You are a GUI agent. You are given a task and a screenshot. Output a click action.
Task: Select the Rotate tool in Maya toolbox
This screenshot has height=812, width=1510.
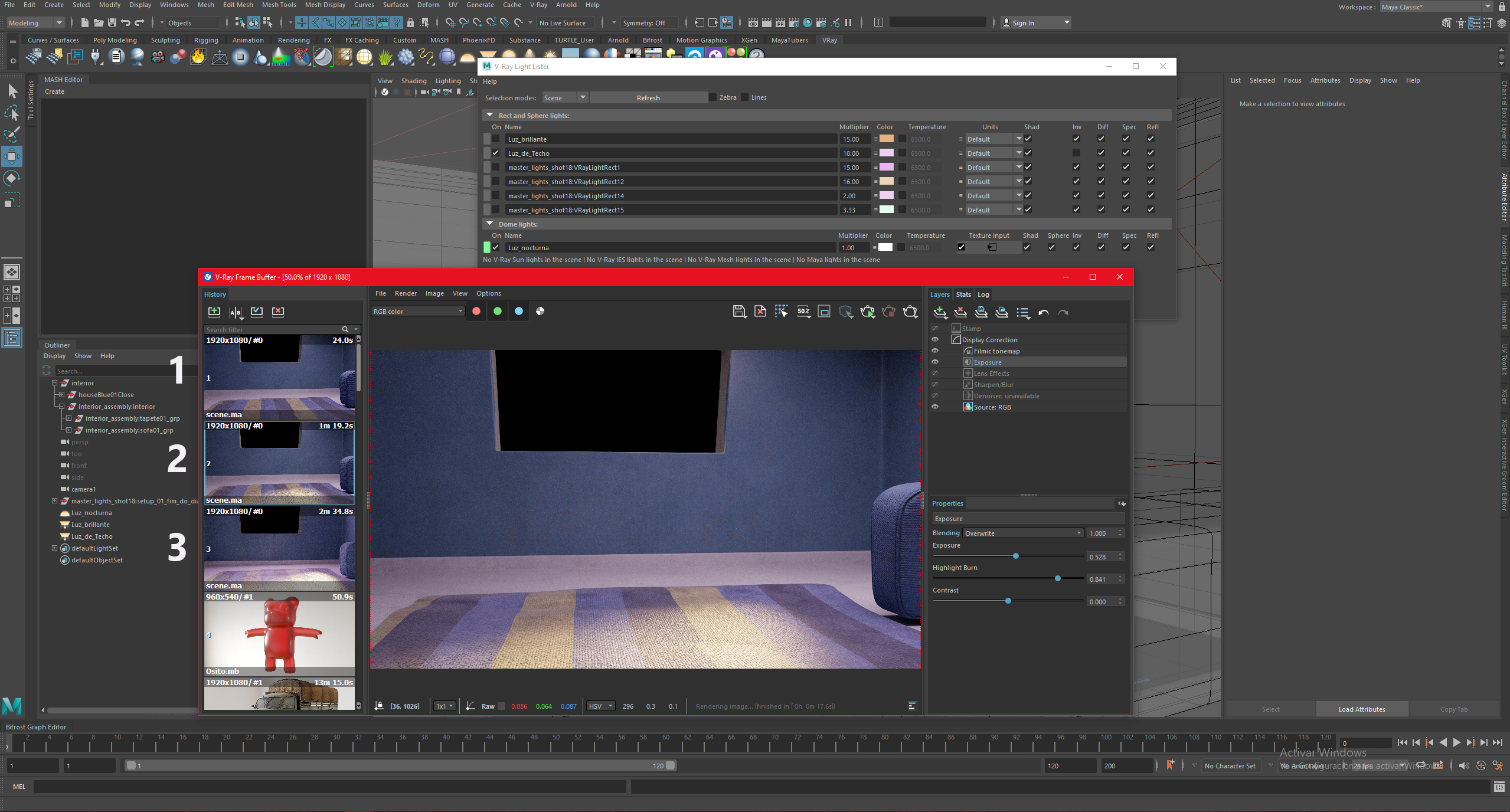click(x=12, y=178)
